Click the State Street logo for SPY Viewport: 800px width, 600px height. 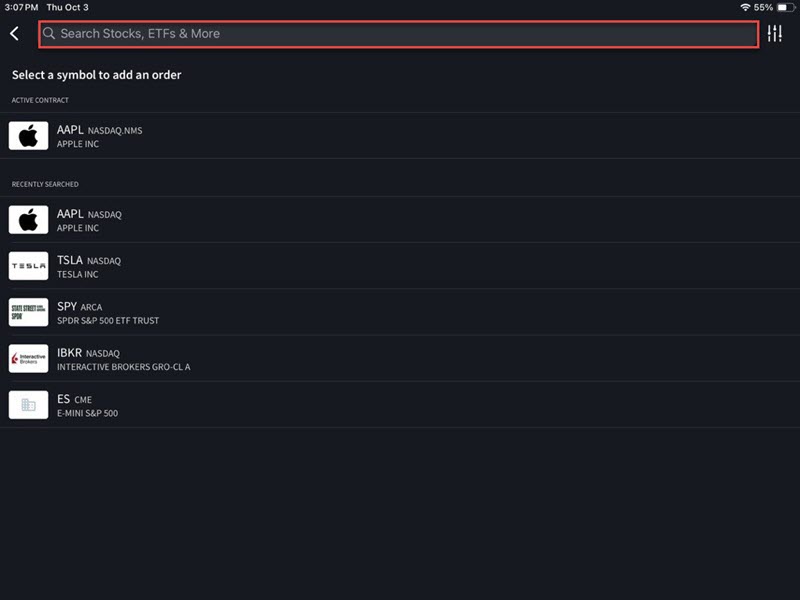click(28, 312)
